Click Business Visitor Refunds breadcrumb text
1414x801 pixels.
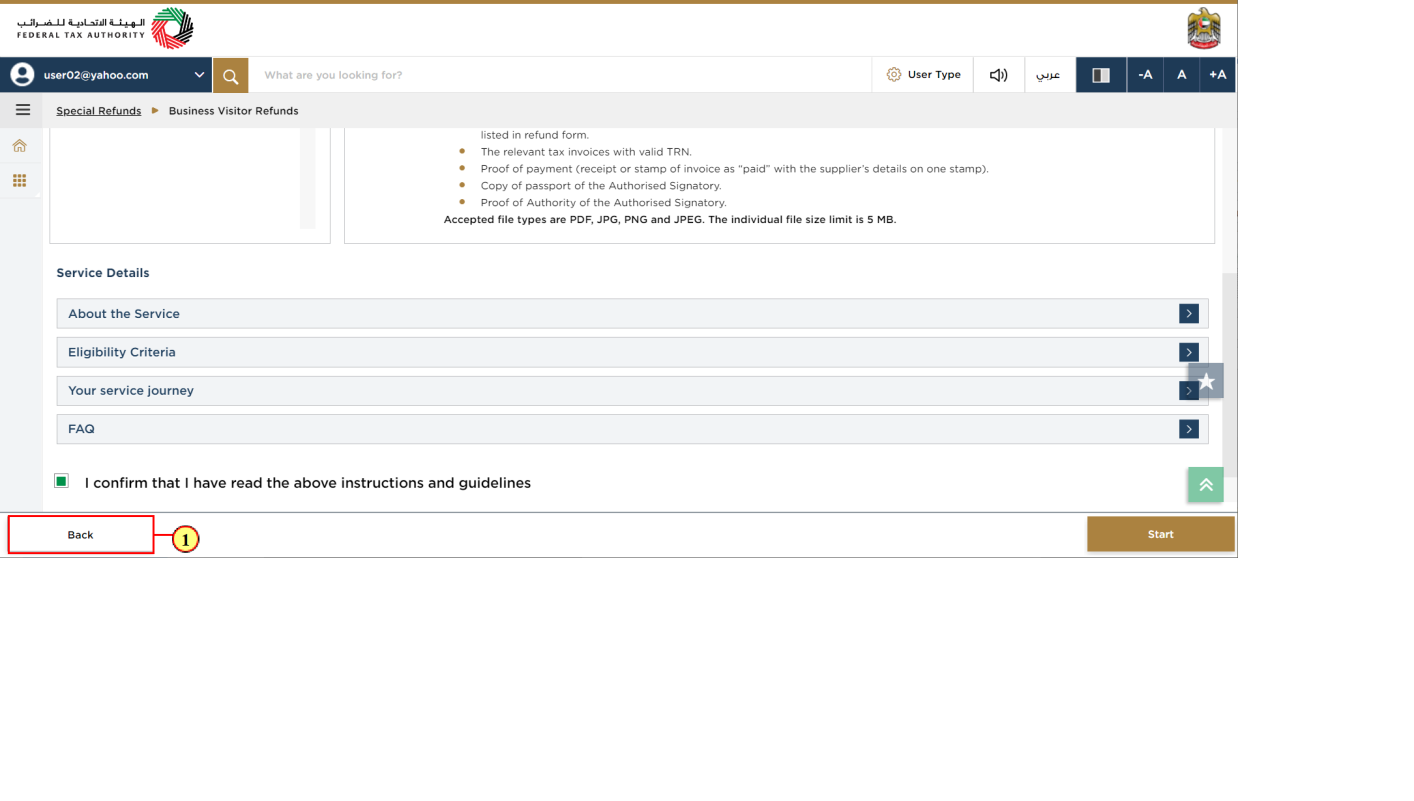tap(233, 111)
